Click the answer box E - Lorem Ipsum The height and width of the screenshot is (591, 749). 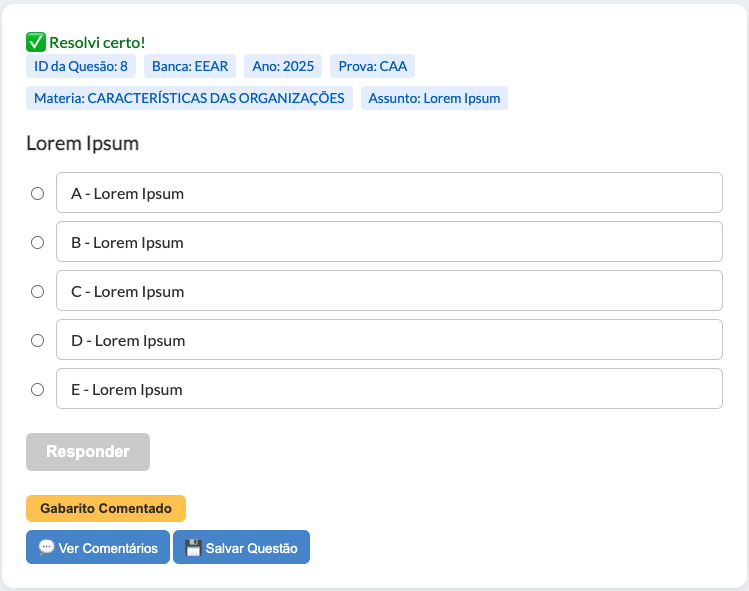[389, 389]
